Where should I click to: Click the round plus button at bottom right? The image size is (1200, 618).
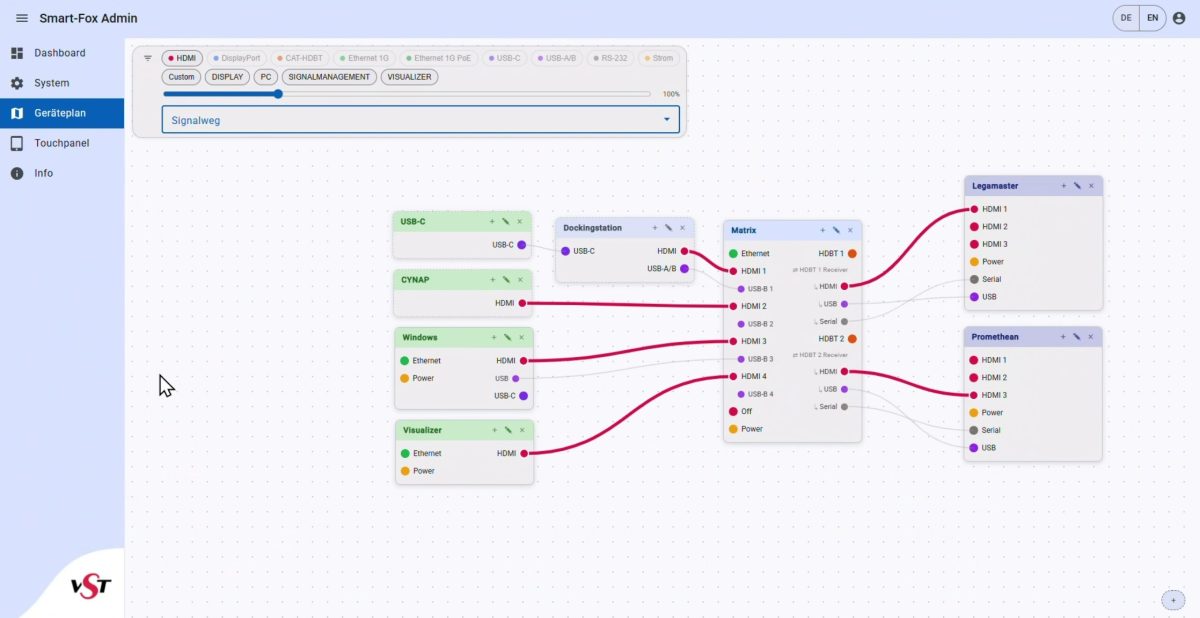tap(1172, 599)
